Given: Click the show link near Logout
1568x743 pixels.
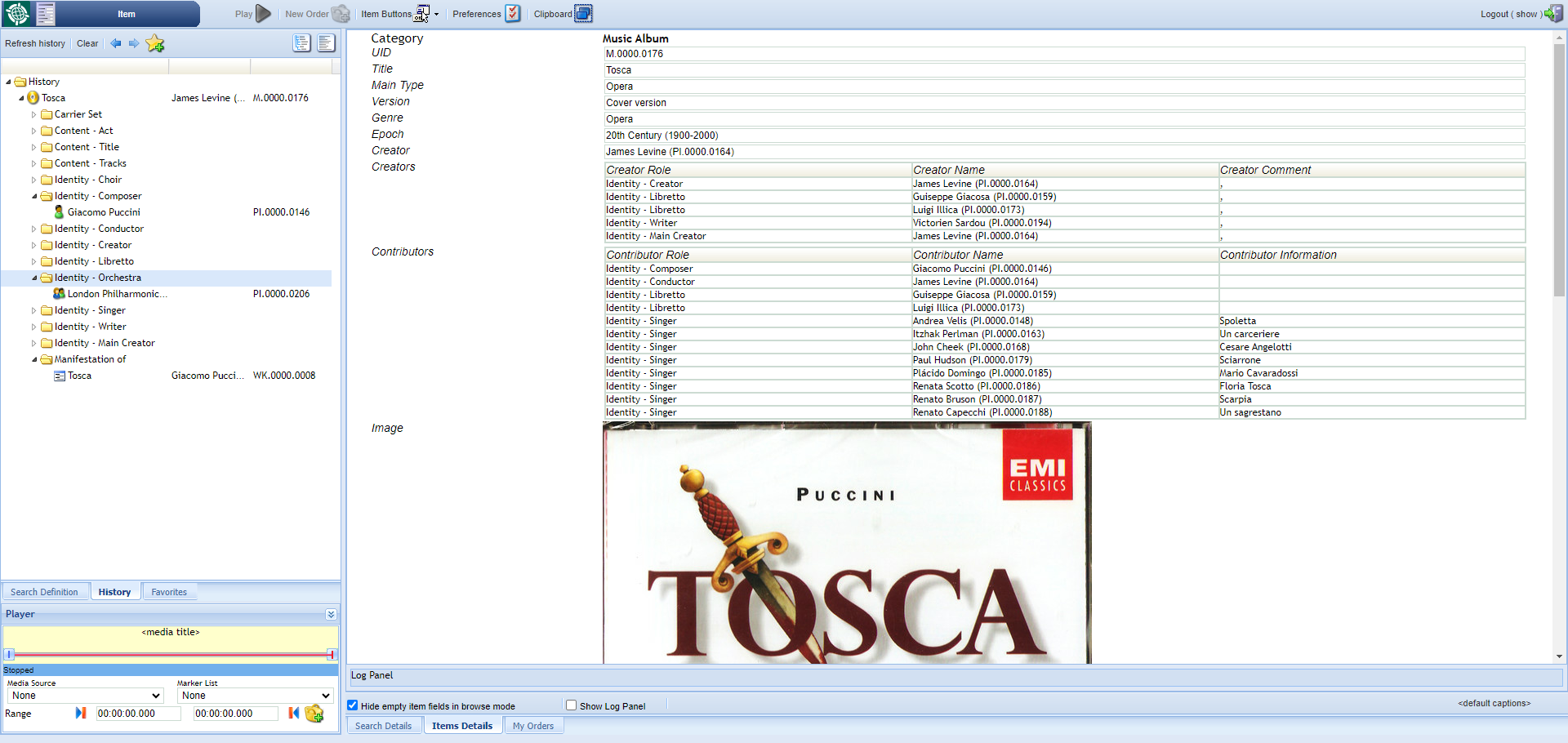Looking at the screenshot, I should coord(1526,14).
